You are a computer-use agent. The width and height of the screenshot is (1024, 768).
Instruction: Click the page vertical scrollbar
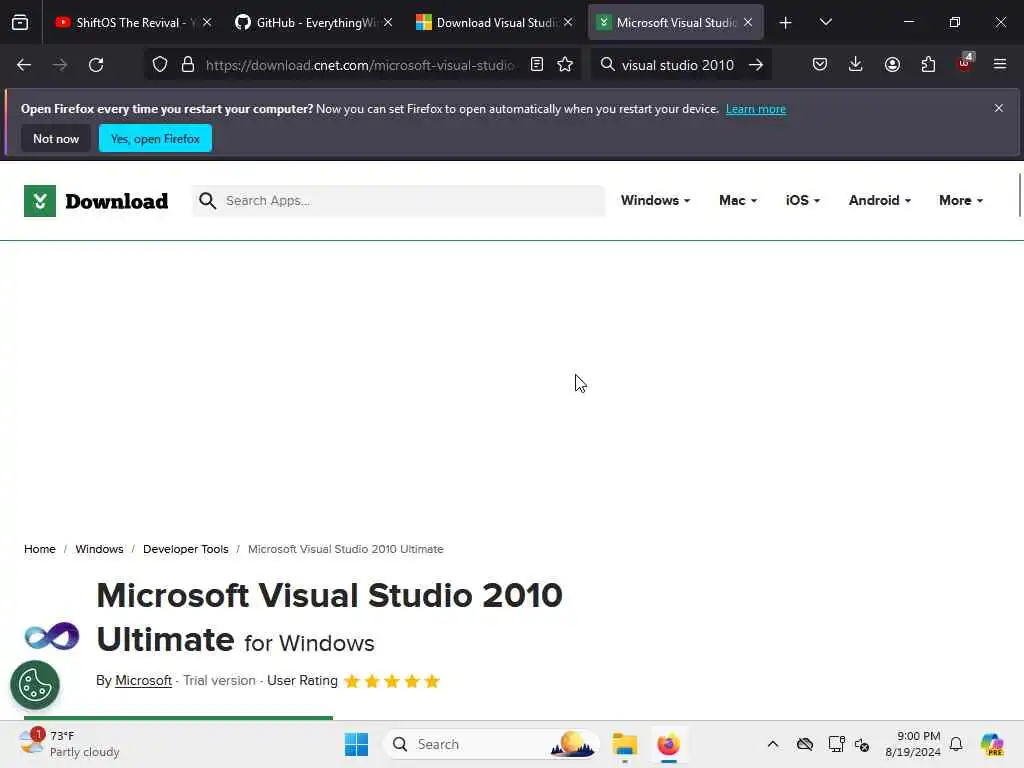(x=1020, y=195)
